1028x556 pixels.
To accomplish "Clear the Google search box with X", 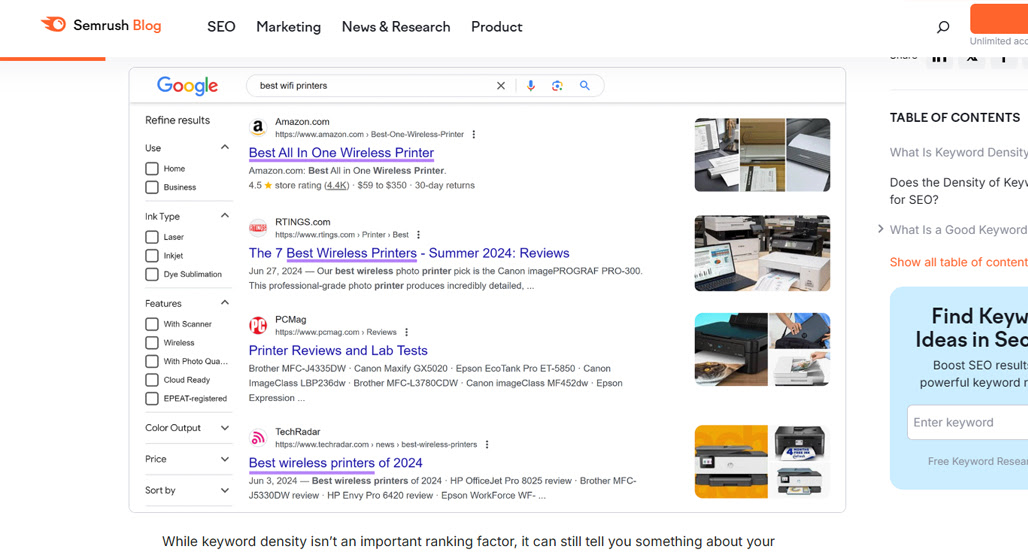I will pyautogui.click(x=501, y=86).
